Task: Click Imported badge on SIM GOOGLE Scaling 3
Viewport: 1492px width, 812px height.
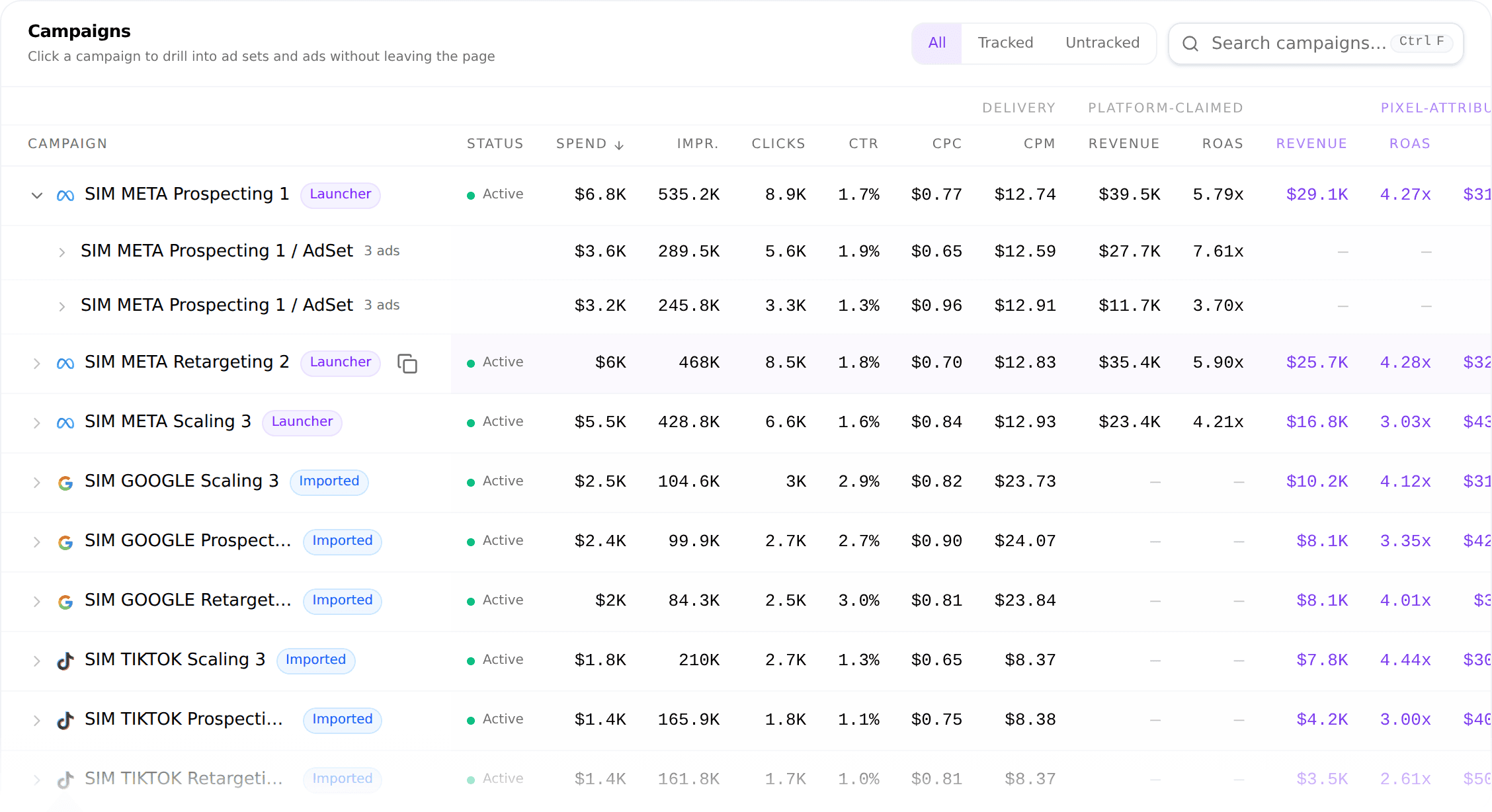Action: point(329,481)
